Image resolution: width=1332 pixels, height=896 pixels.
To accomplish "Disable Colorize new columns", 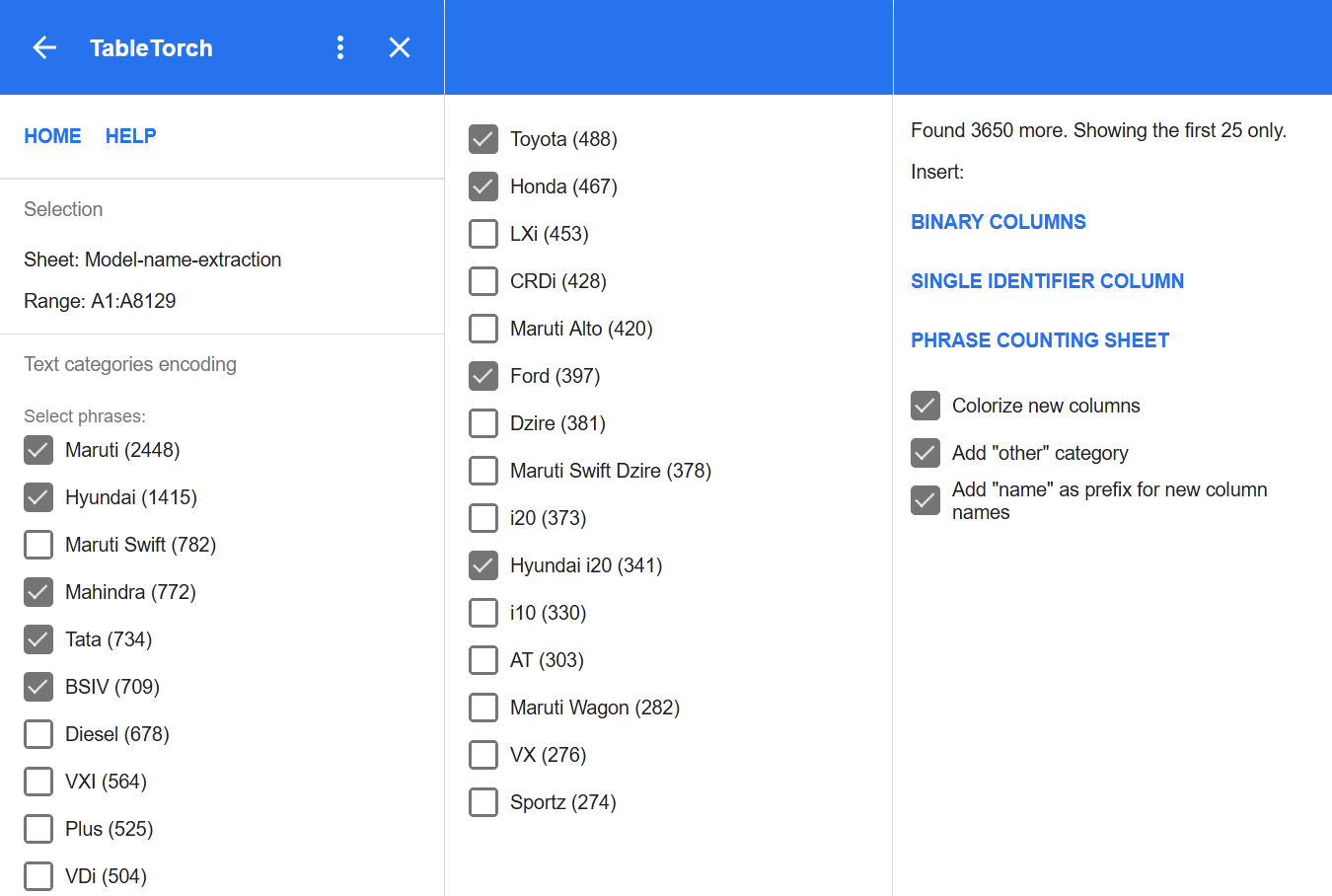I will pyautogui.click(x=925, y=406).
